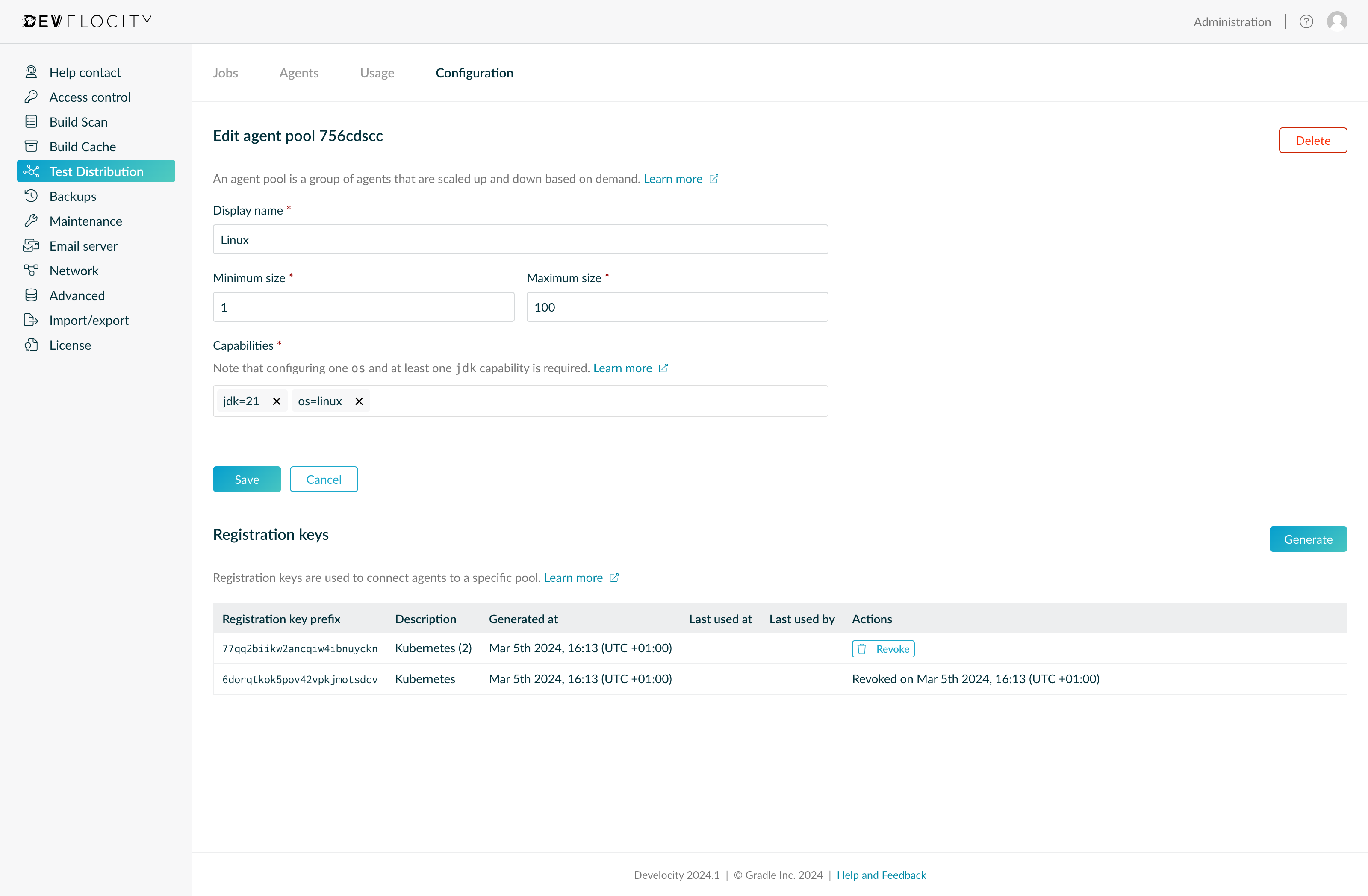Image resolution: width=1368 pixels, height=896 pixels.
Task: Switch to the Agents tab
Action: pyautogui.click(x=299, y=72)
